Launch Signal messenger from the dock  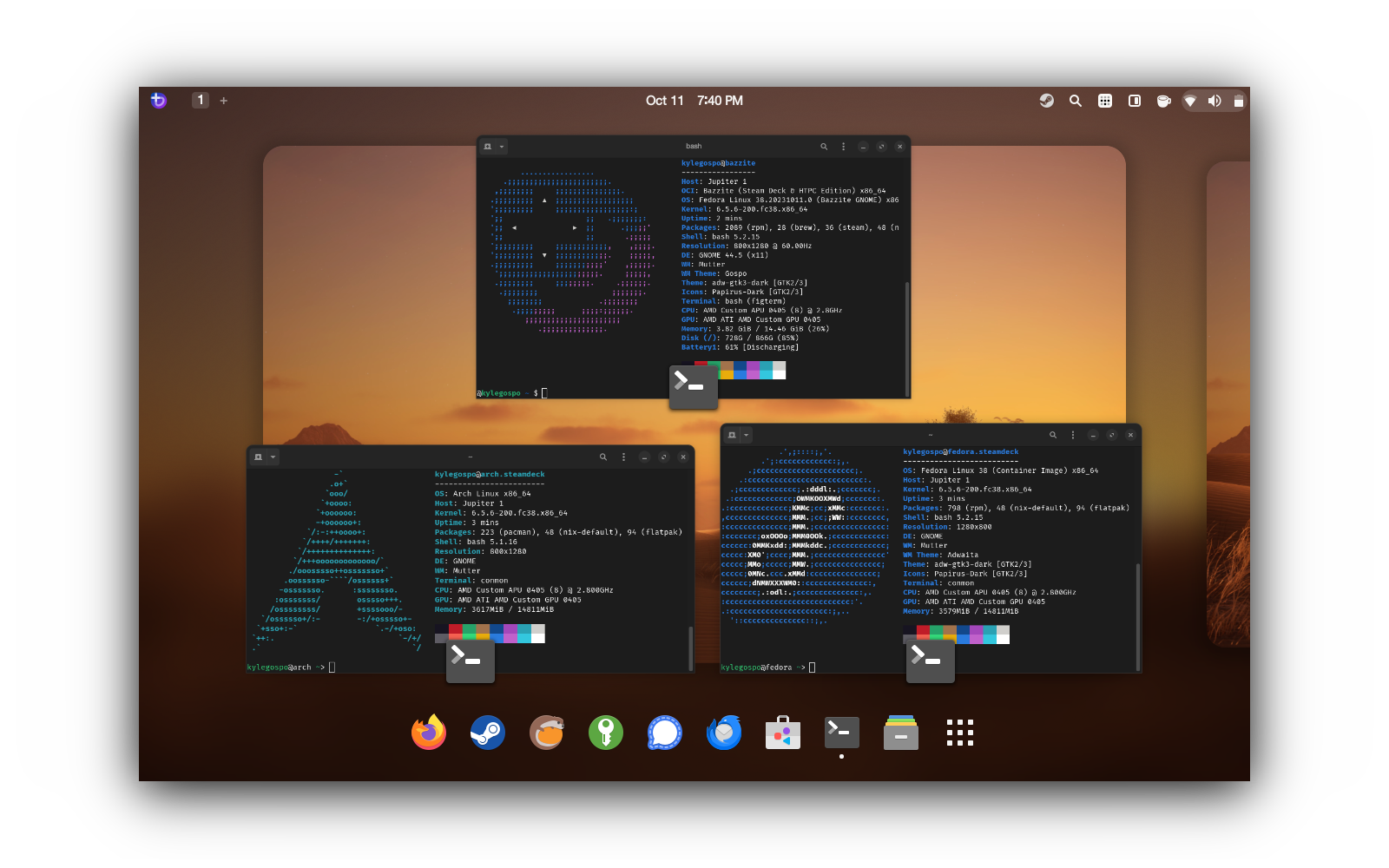pyautogui.click(x=665, y=733)
